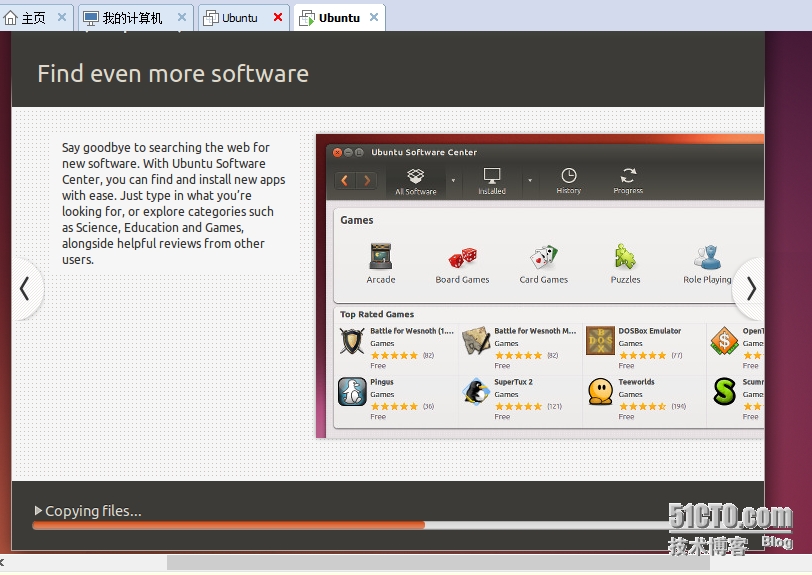Open the Board Games category
812x575 pixels.
[462, 265]
